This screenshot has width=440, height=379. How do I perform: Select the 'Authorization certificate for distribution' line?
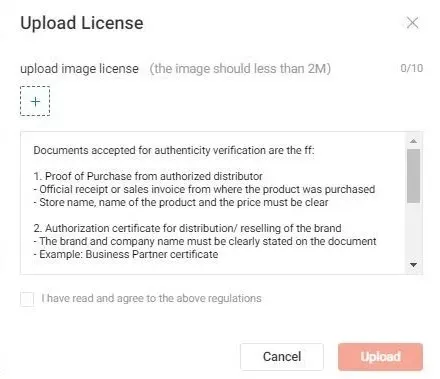click(x=187, y=228)
